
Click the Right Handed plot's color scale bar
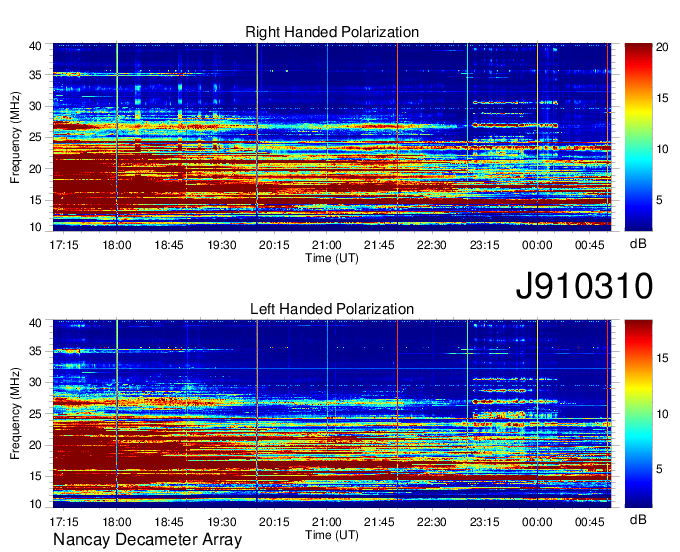pos(638,137)
